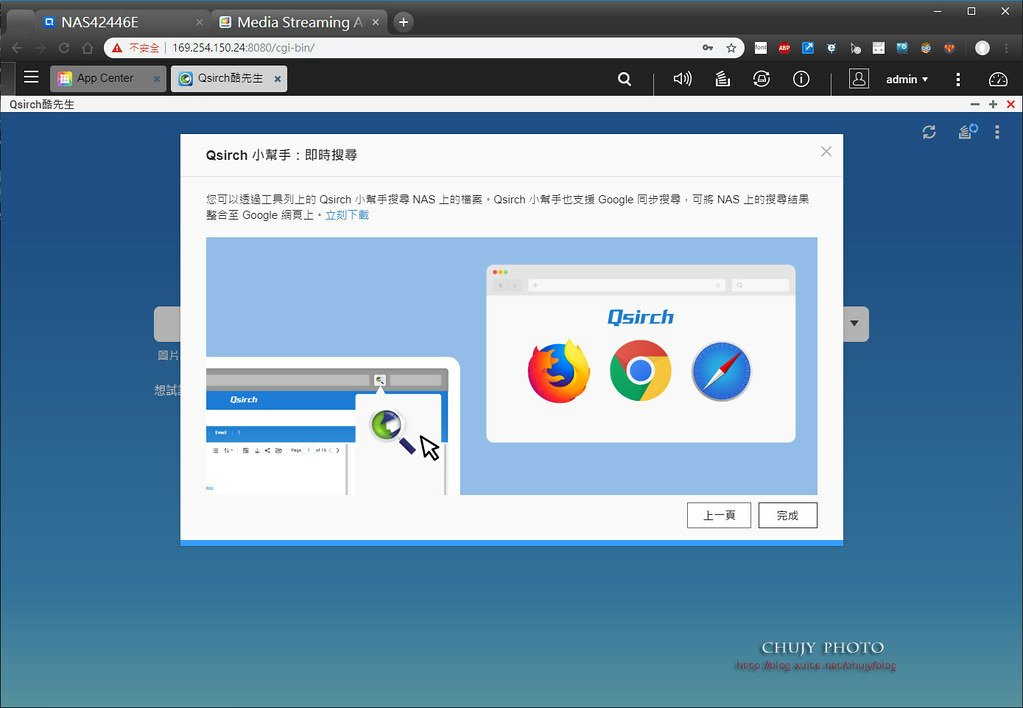Bookmark this page with the star
This screenshot has height=708, width=1023.
tap(731, 48)
